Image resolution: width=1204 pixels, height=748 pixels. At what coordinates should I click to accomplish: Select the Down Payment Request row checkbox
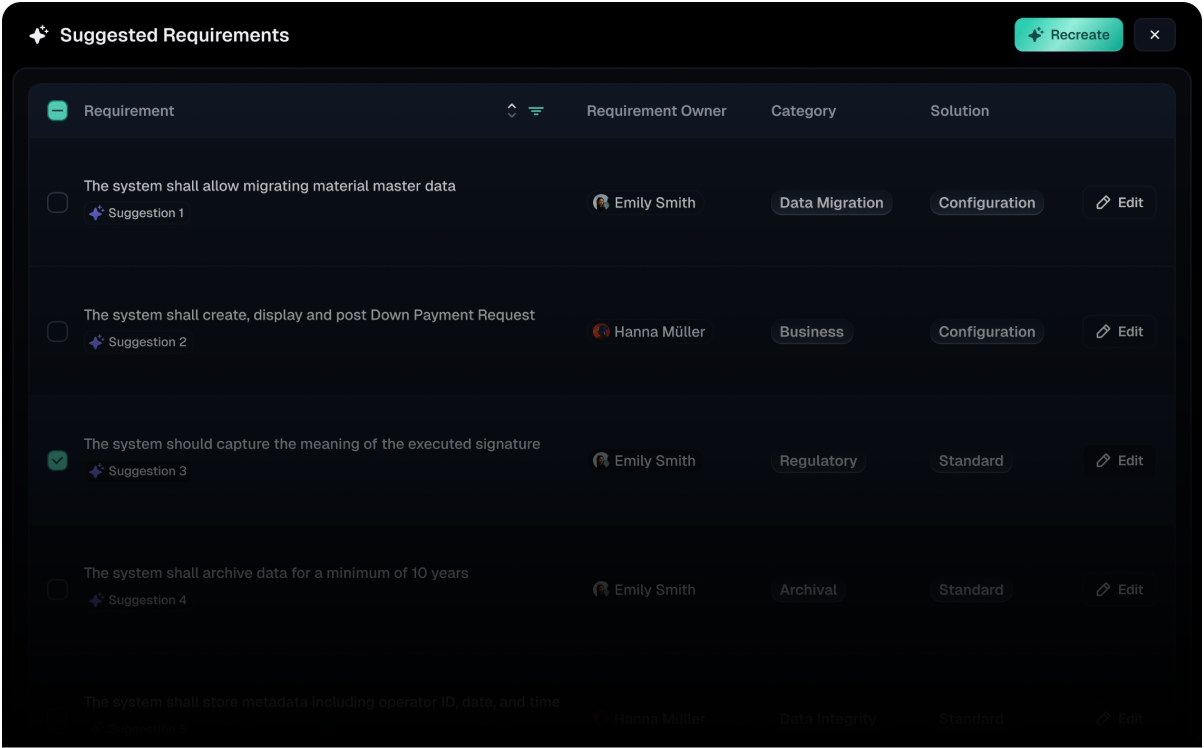[58, 332]
